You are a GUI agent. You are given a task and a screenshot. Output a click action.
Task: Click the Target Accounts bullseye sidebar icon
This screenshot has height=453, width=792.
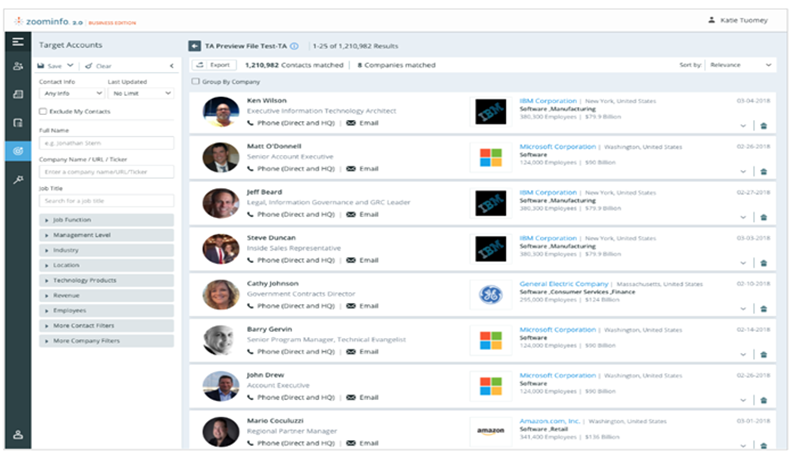[x=17, y=151]
